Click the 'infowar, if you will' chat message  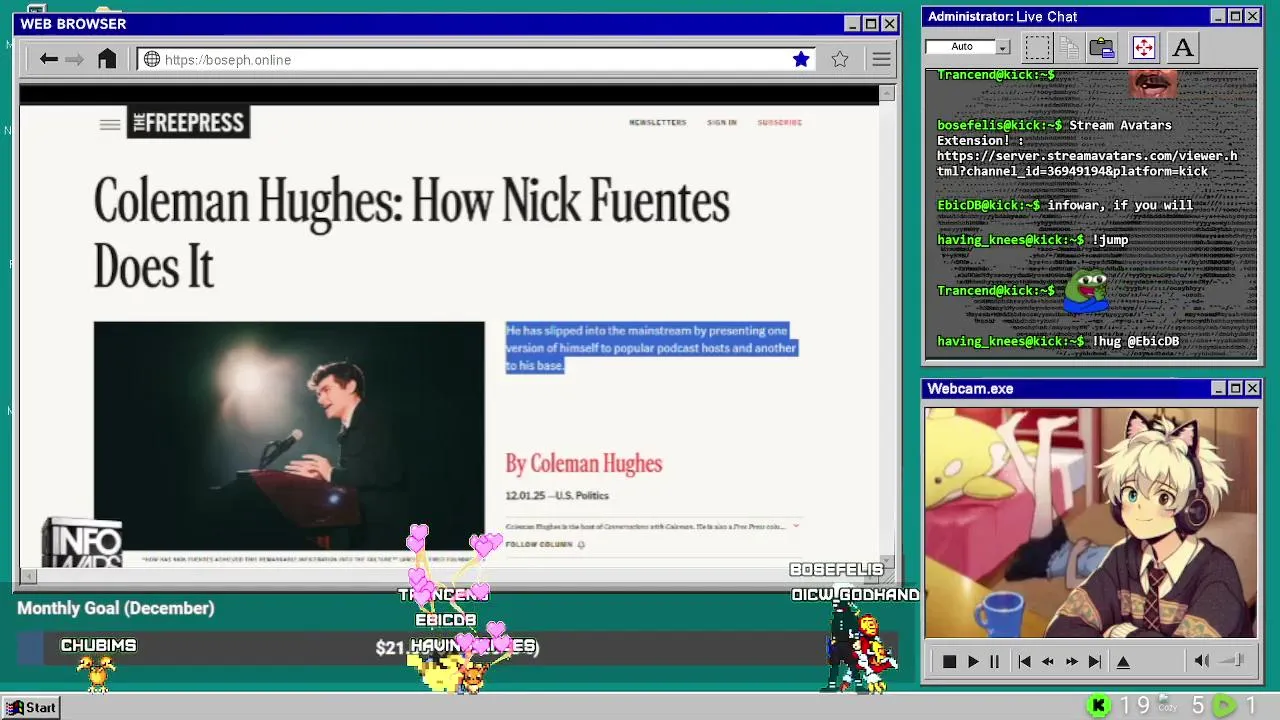click(1120, 205)
